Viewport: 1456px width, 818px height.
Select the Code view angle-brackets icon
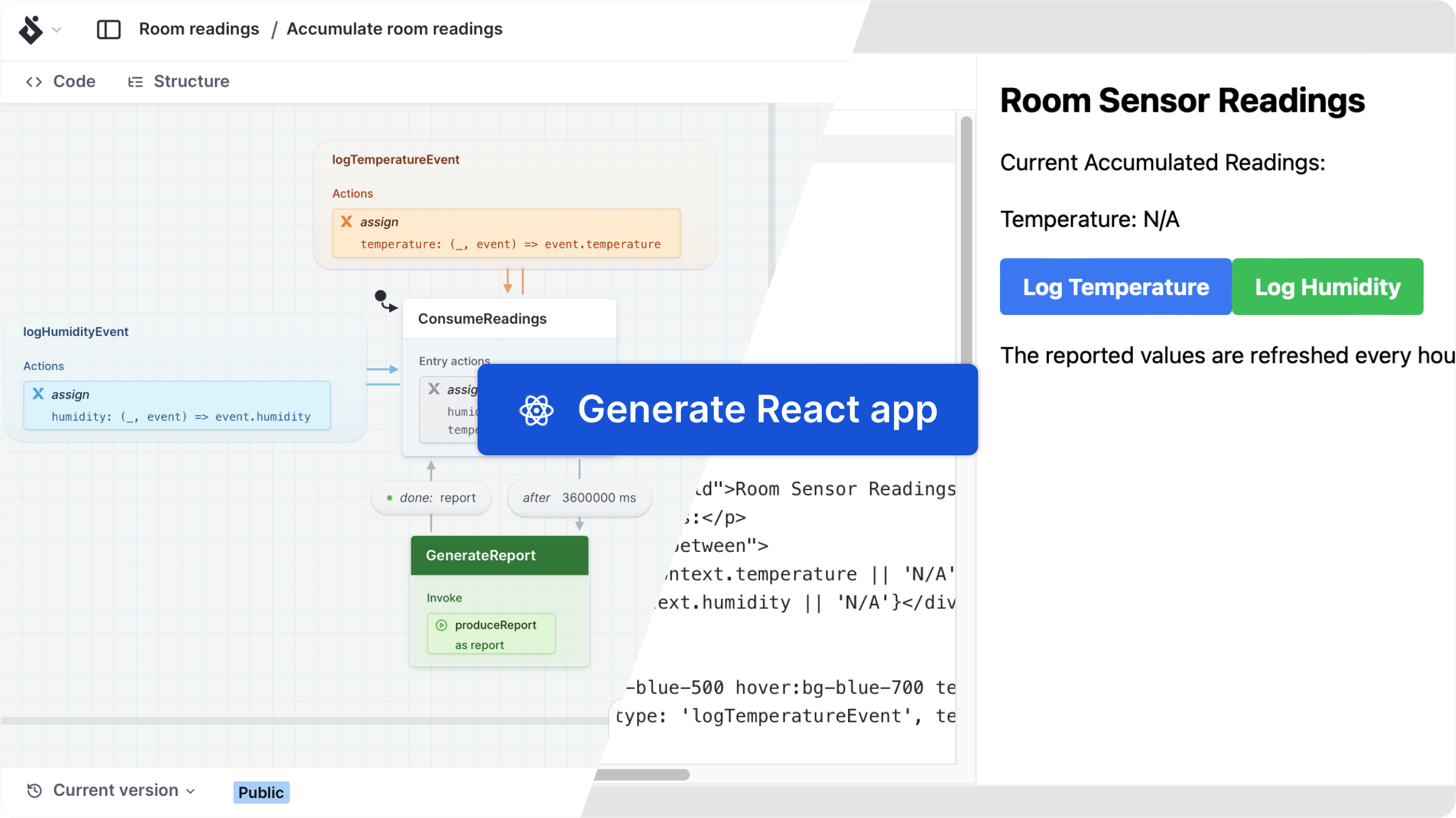[x=35, y=81]
